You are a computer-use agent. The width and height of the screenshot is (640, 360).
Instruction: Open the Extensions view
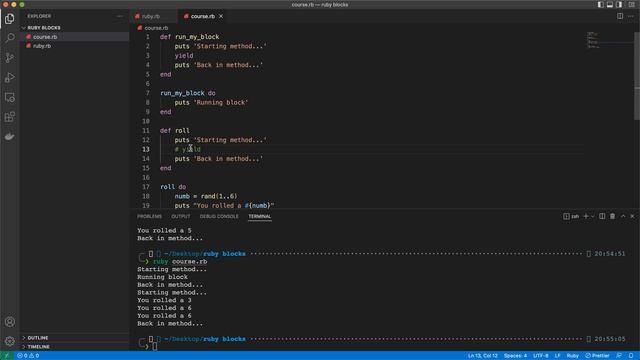[9, 117]
